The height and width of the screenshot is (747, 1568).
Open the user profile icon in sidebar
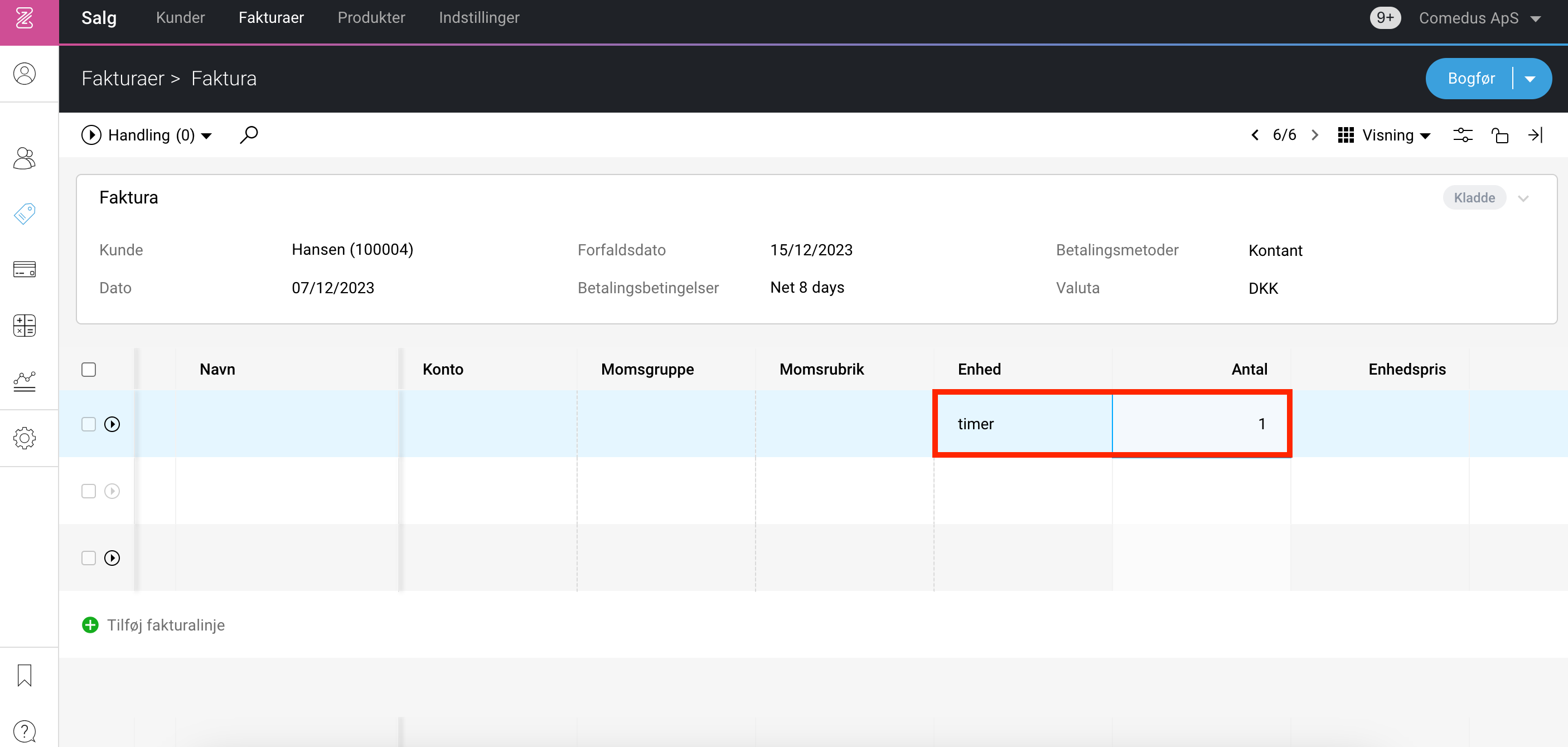click(25, 74)
